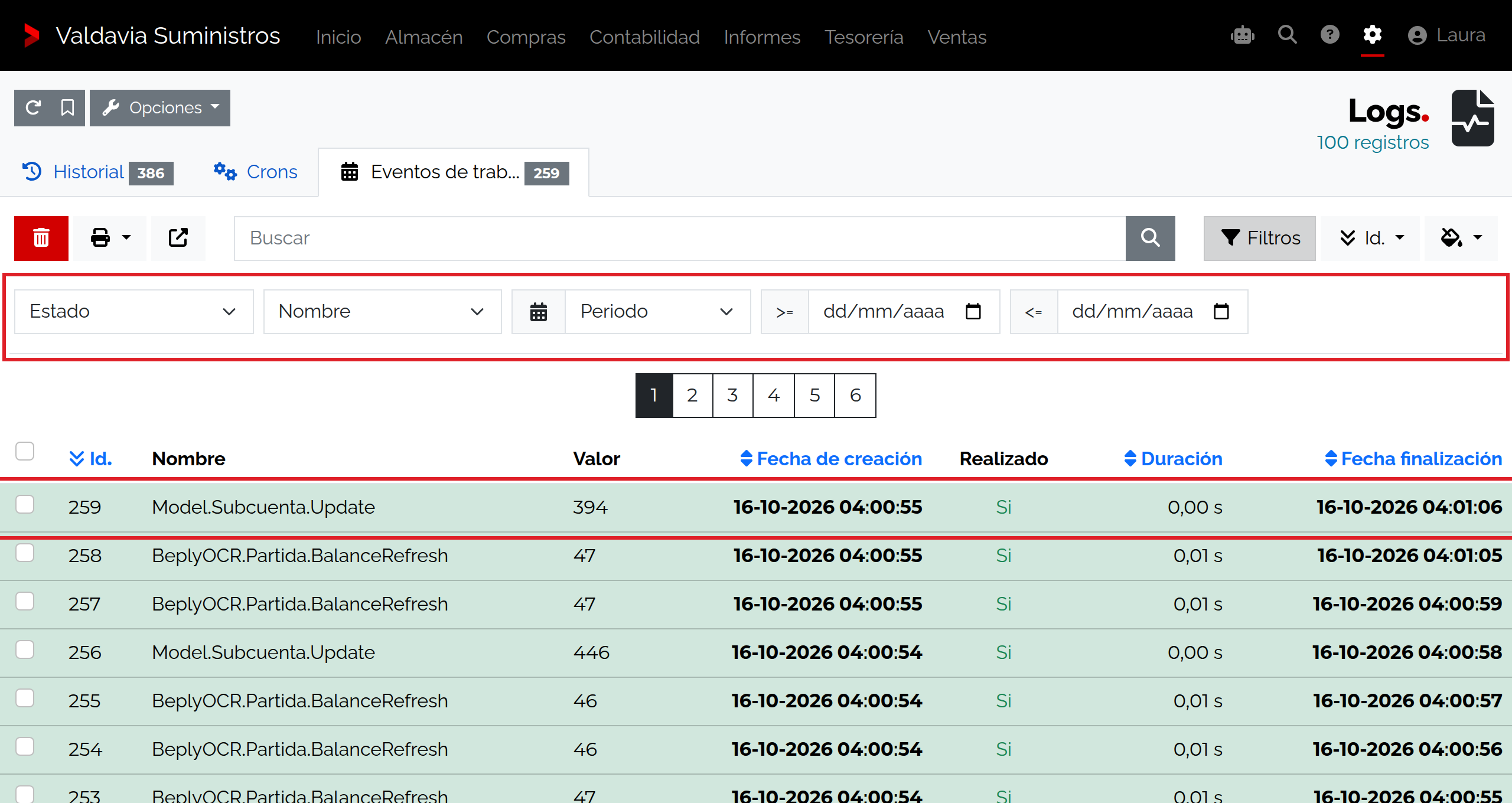Open the Estado filter dropdown
The height and width of the screenshot is (803, 1512).
[x=134, y=311]
